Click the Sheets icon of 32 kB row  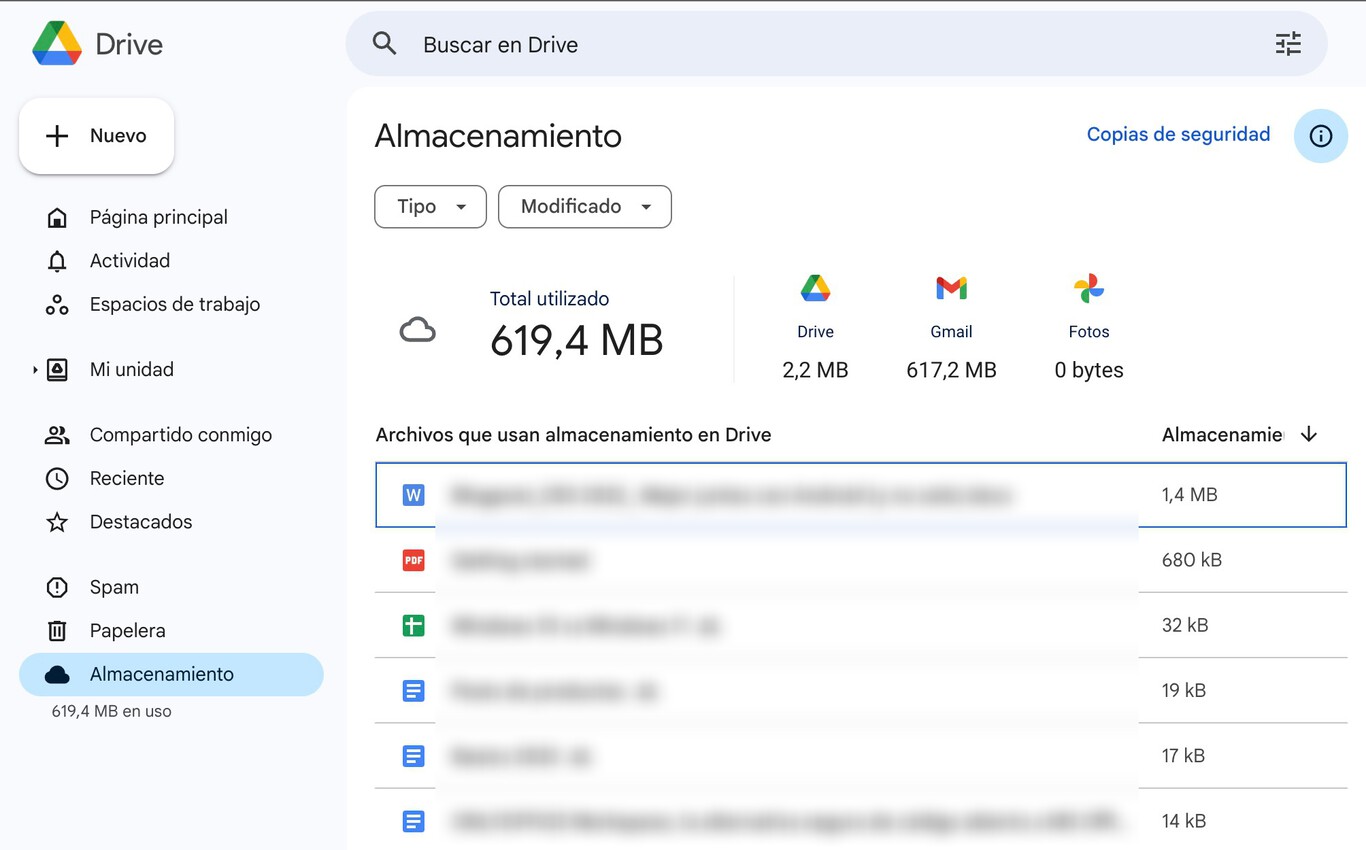pyautogui.click(x=413, y=626)
